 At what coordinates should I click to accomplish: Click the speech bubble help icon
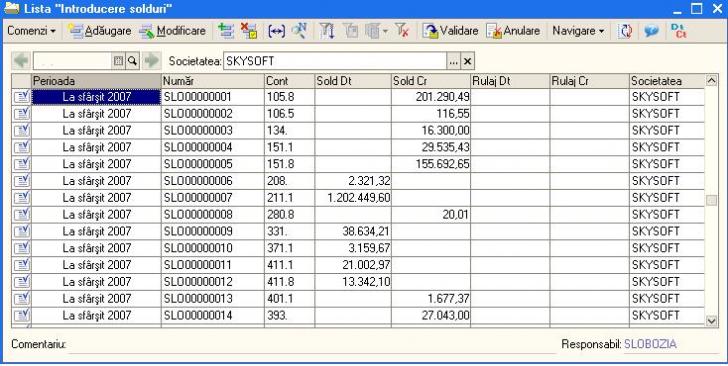pos(651,31)
